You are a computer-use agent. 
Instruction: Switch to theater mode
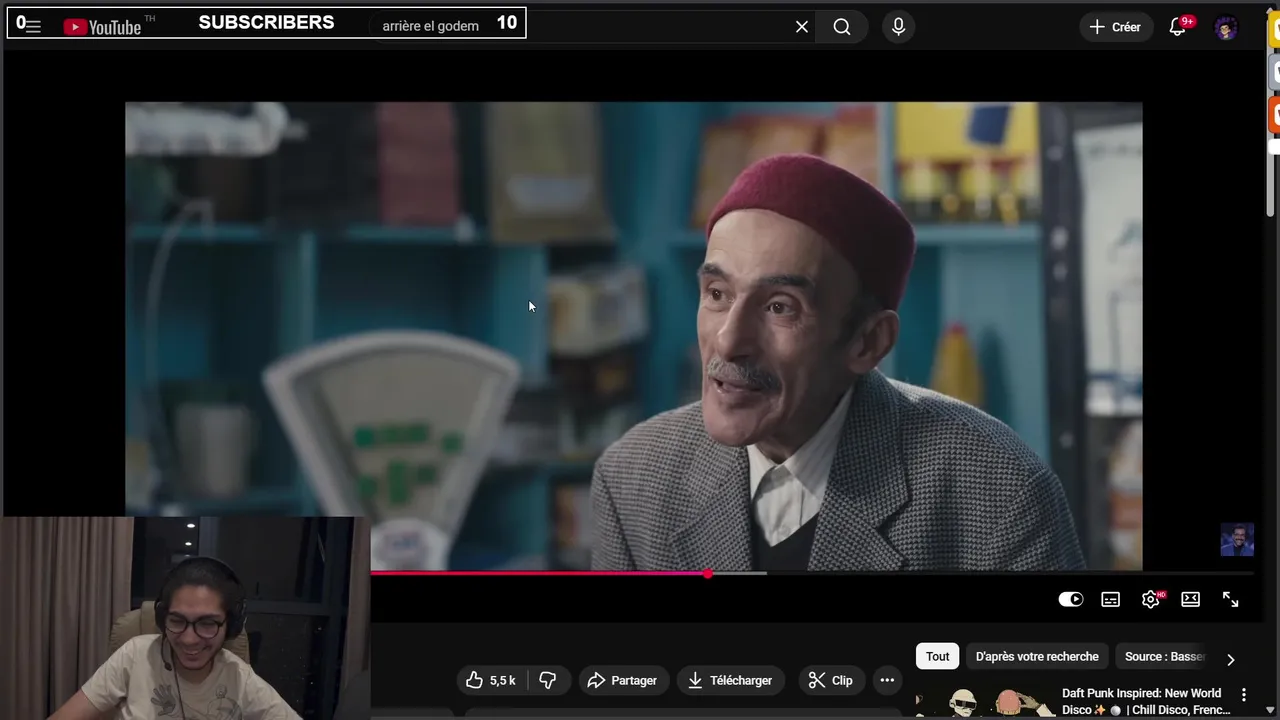(1191, 599)
